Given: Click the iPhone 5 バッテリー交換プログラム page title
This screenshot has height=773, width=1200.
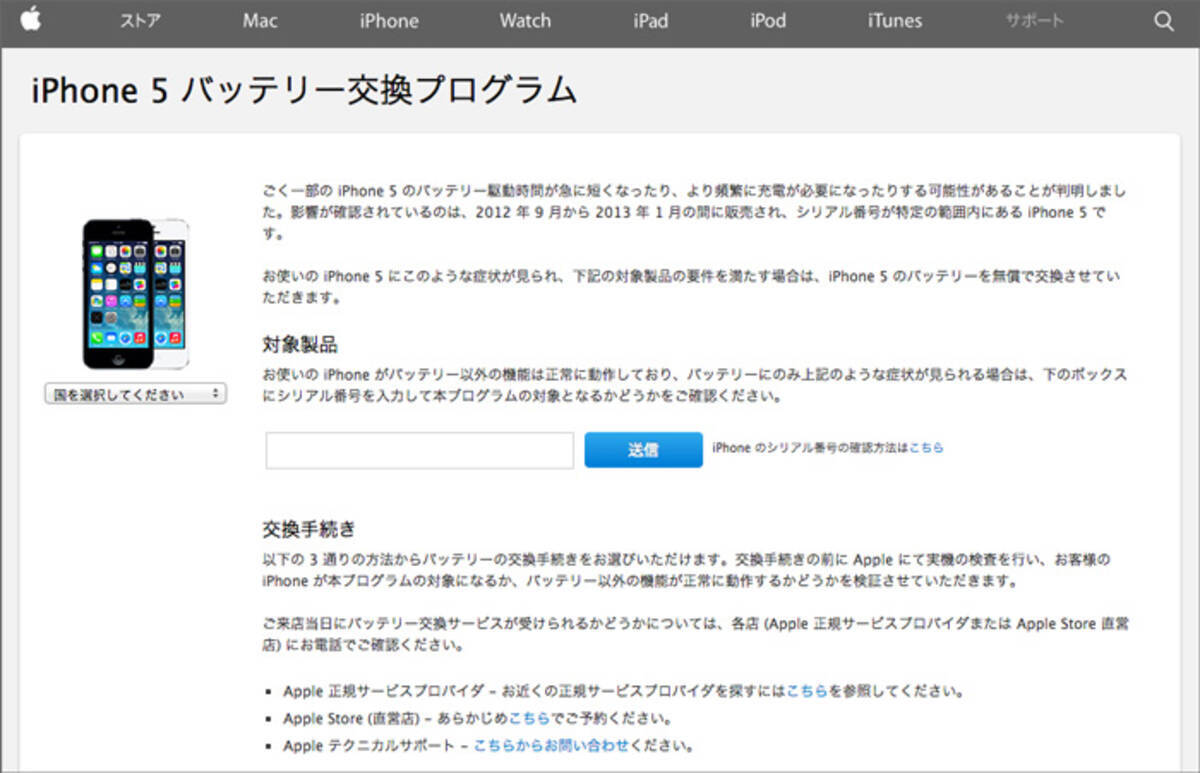Looking at the screenshot, I should point(304,91).
